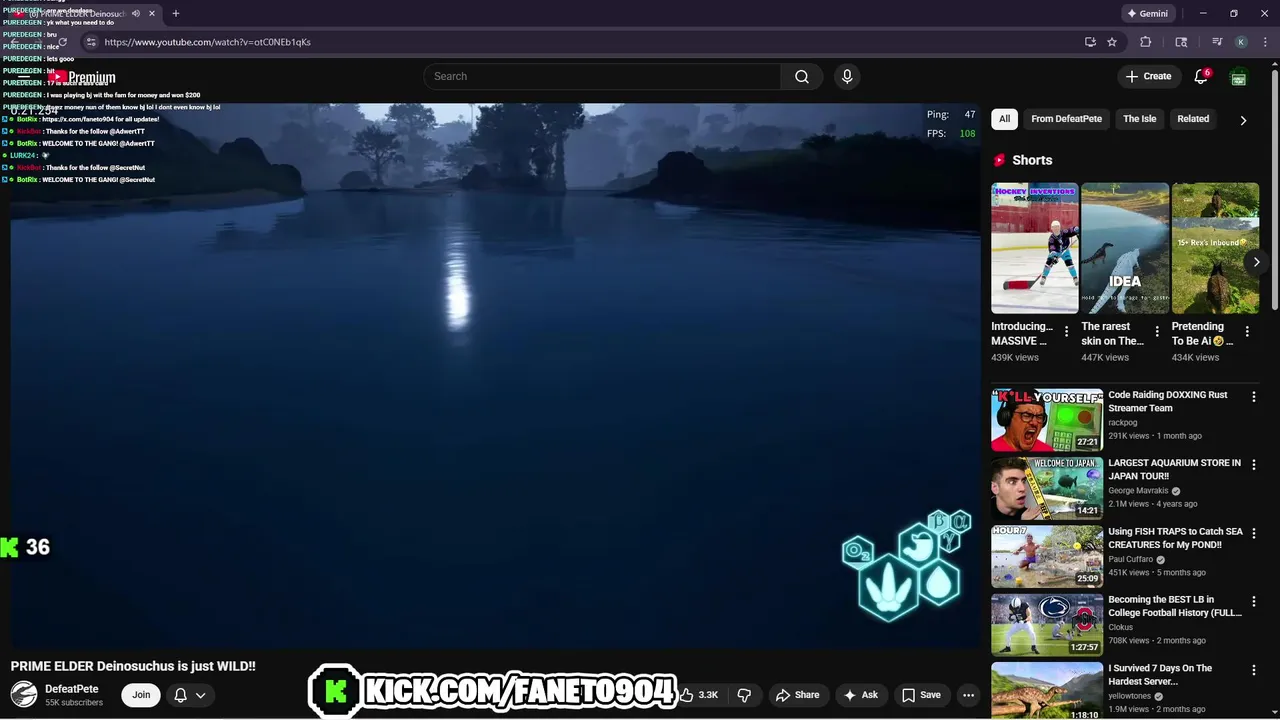This screenshot has height=720, width=1280.
Task: Open options menu for LARGEST AQUARIUM STORE video
Action: click(1253, 465)
